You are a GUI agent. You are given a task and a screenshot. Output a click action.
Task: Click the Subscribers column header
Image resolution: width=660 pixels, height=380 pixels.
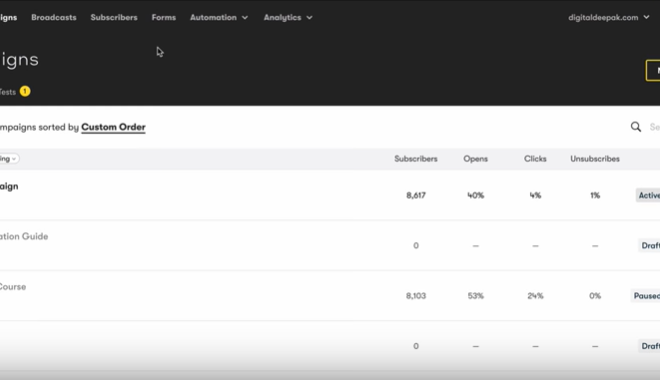[416, 159]
